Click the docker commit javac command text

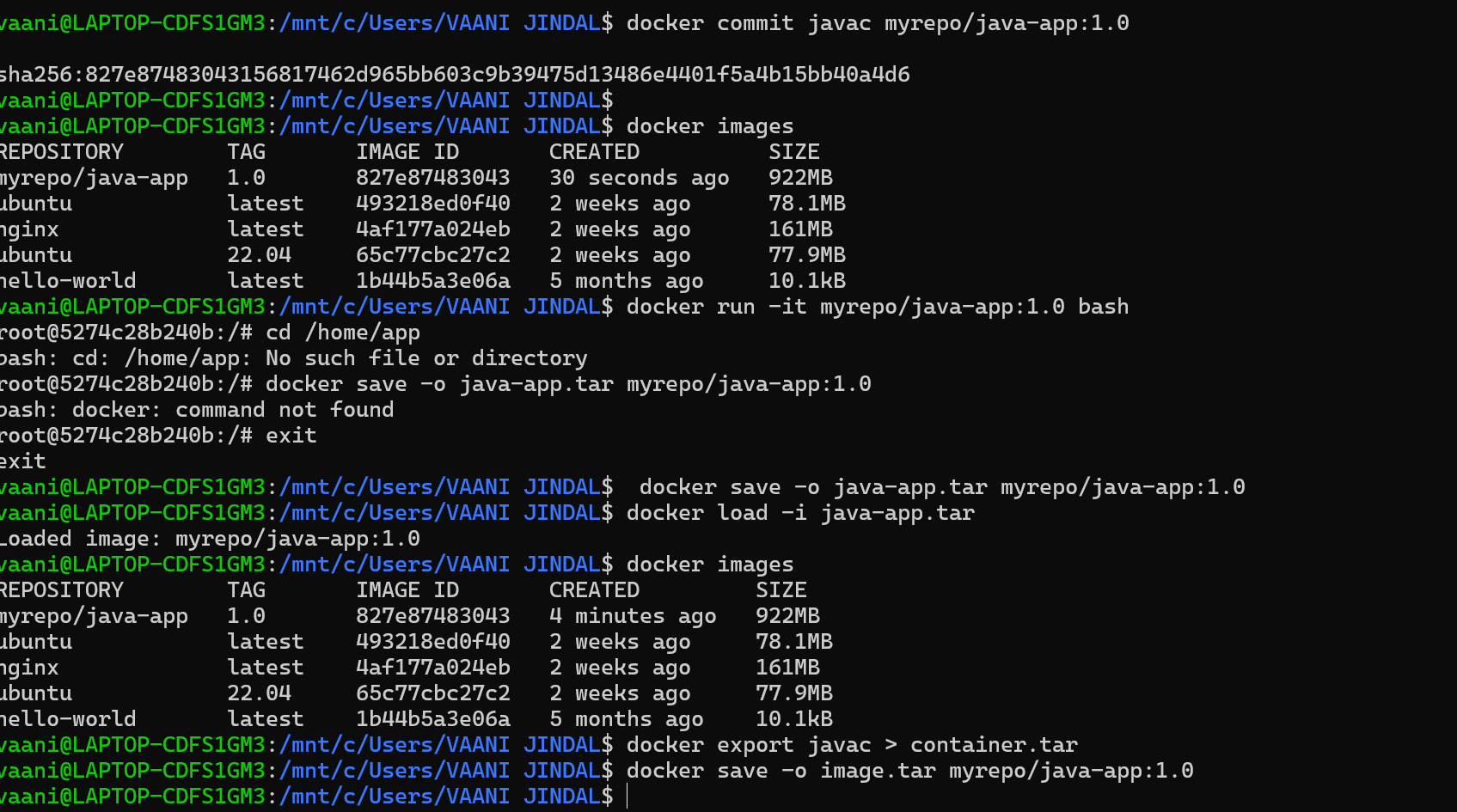tap(877, 22)
